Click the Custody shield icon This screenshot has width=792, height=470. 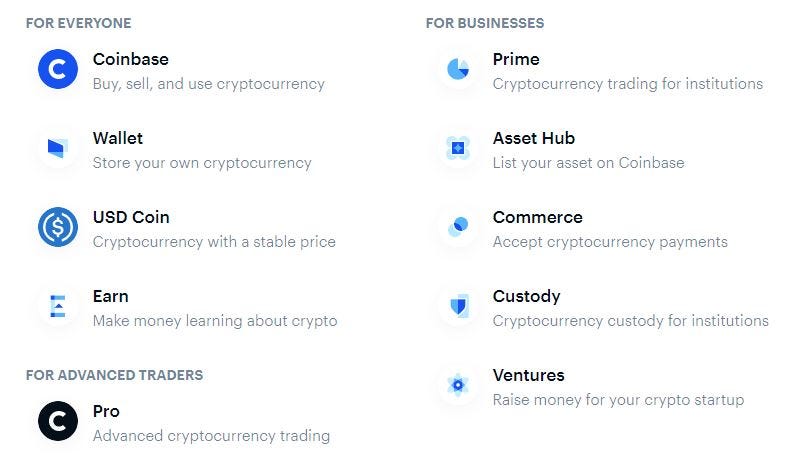point(458,306)
